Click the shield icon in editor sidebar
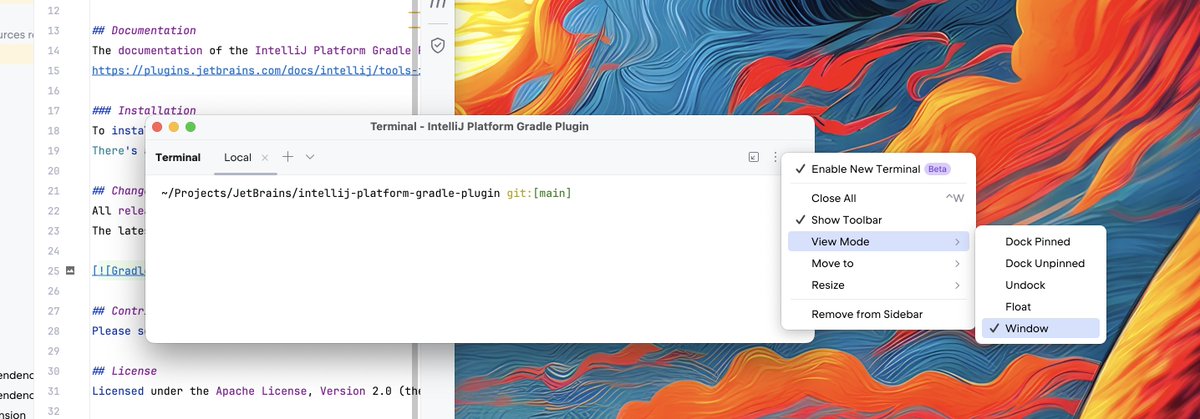The width and height of the screenshot is (1200, 419). [437, 45]
